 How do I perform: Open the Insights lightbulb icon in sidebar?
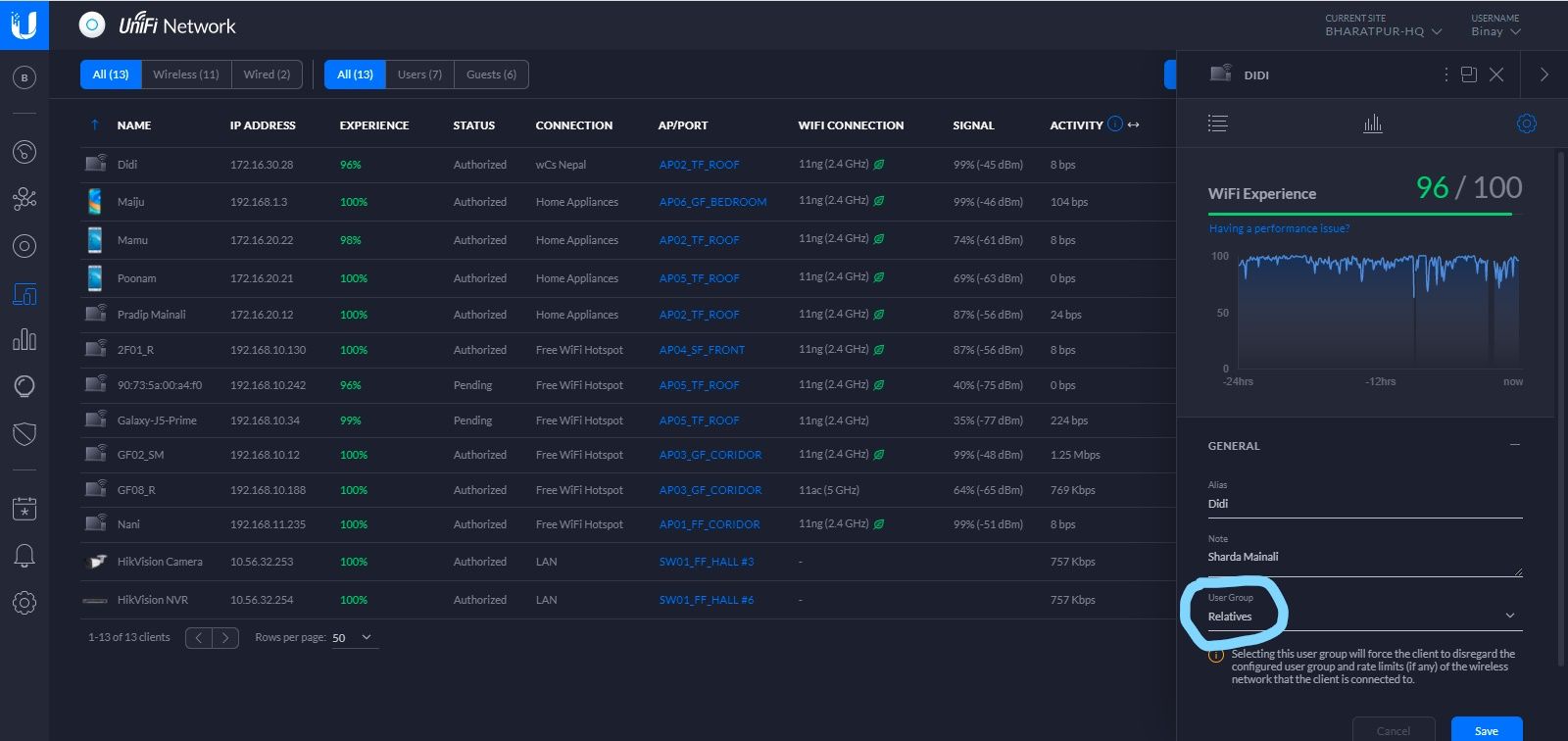tap(24, 386)
